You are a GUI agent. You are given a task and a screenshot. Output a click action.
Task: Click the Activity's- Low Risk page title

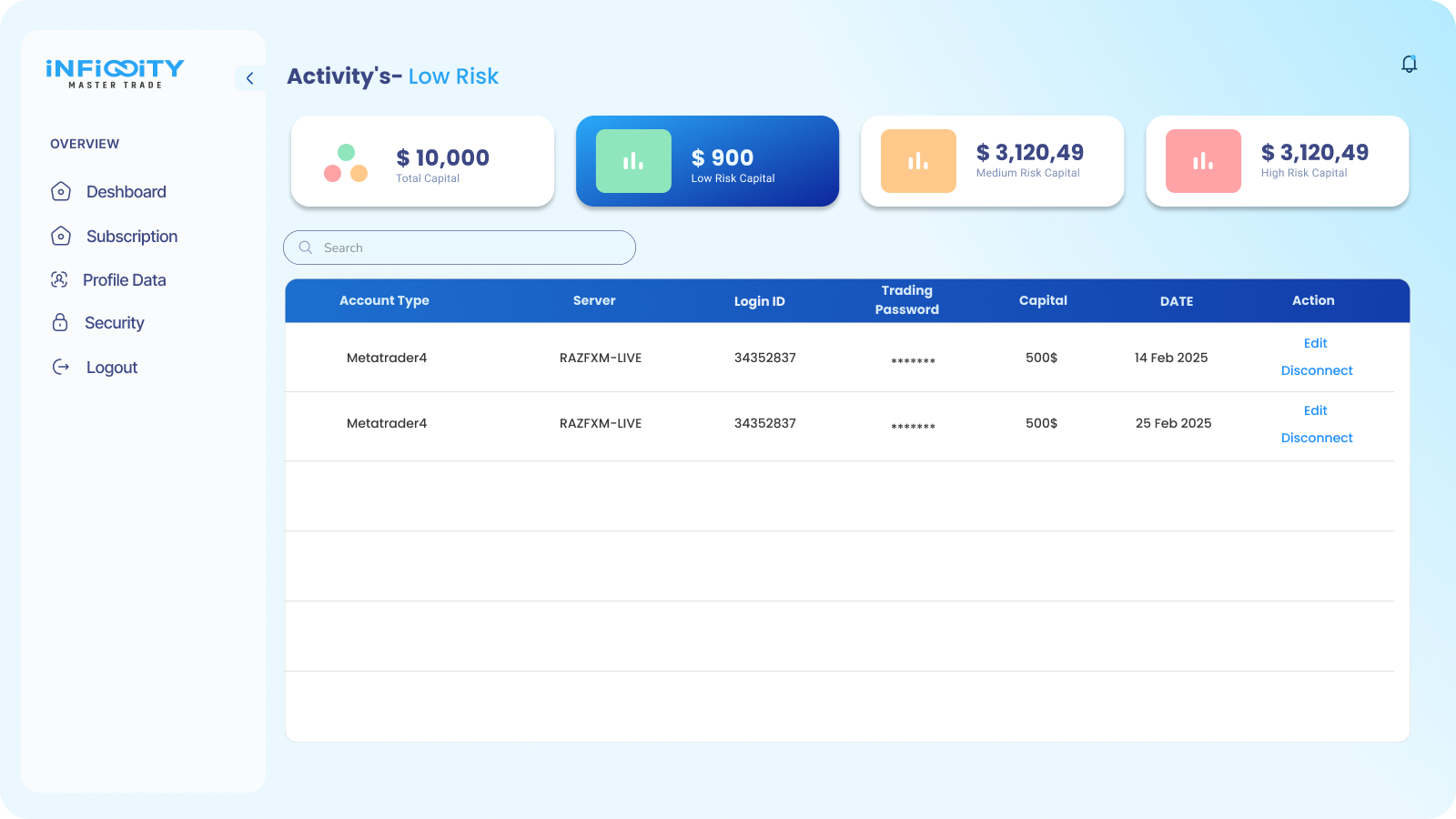tap(393, 76)
